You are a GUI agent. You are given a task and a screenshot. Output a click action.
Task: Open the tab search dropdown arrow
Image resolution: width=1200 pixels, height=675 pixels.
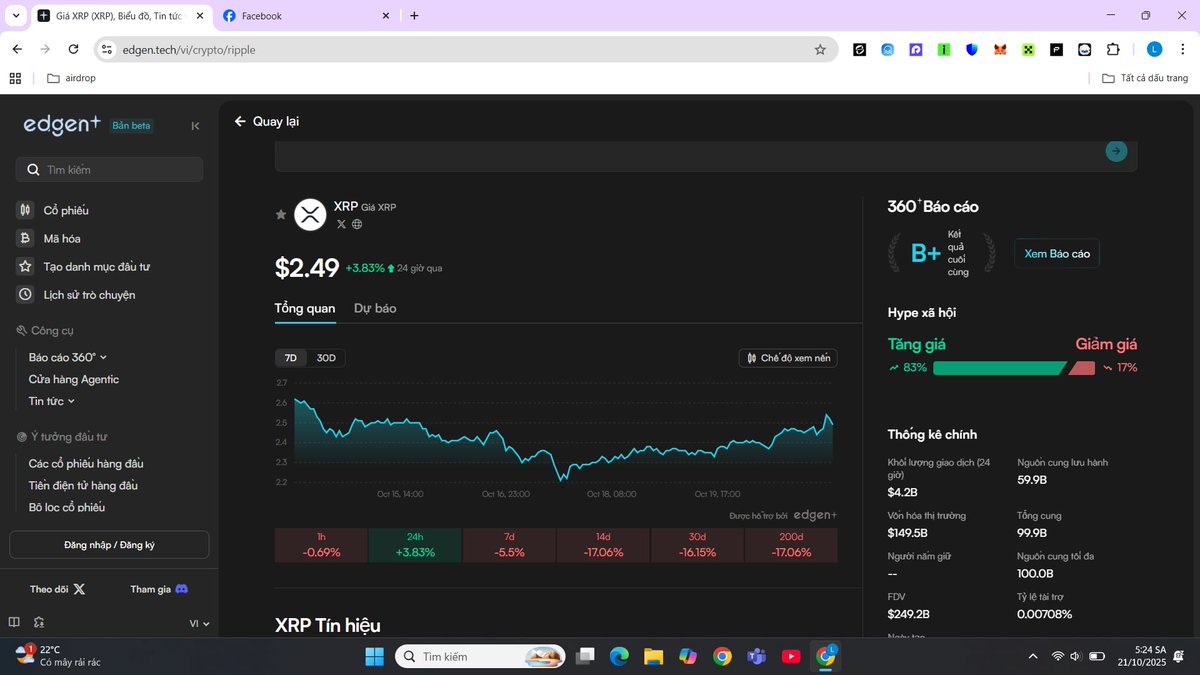(x=15, y=15)
